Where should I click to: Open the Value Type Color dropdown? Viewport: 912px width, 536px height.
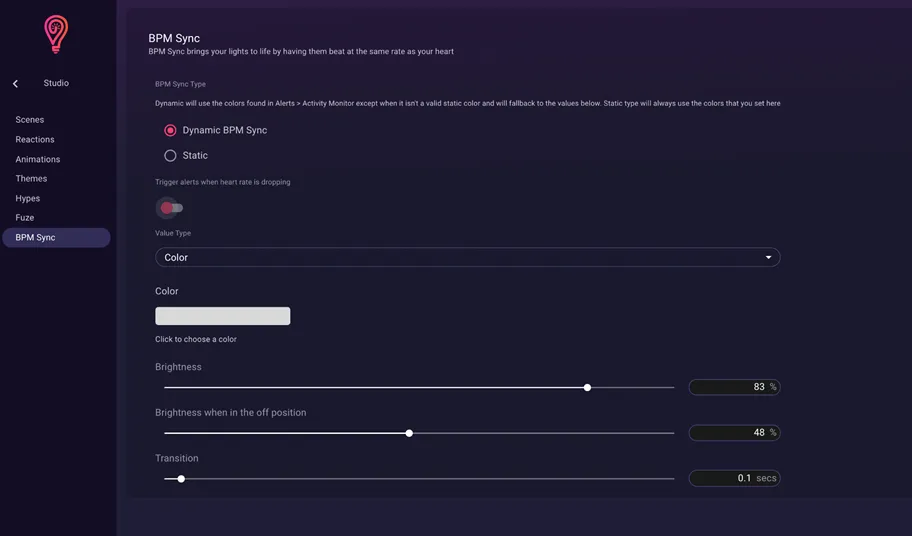(x=468, y=258)
